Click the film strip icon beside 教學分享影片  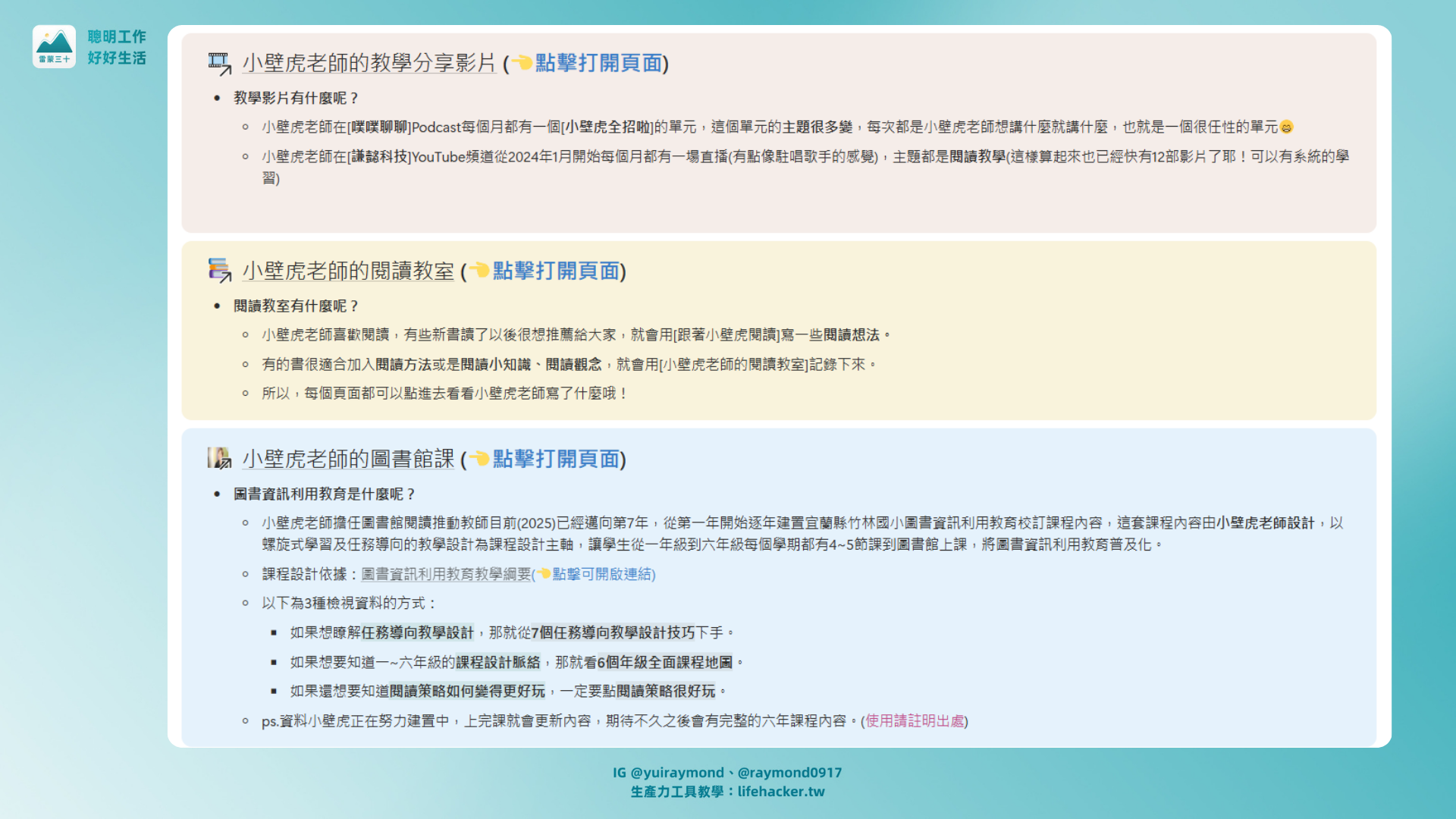[219, 64]
